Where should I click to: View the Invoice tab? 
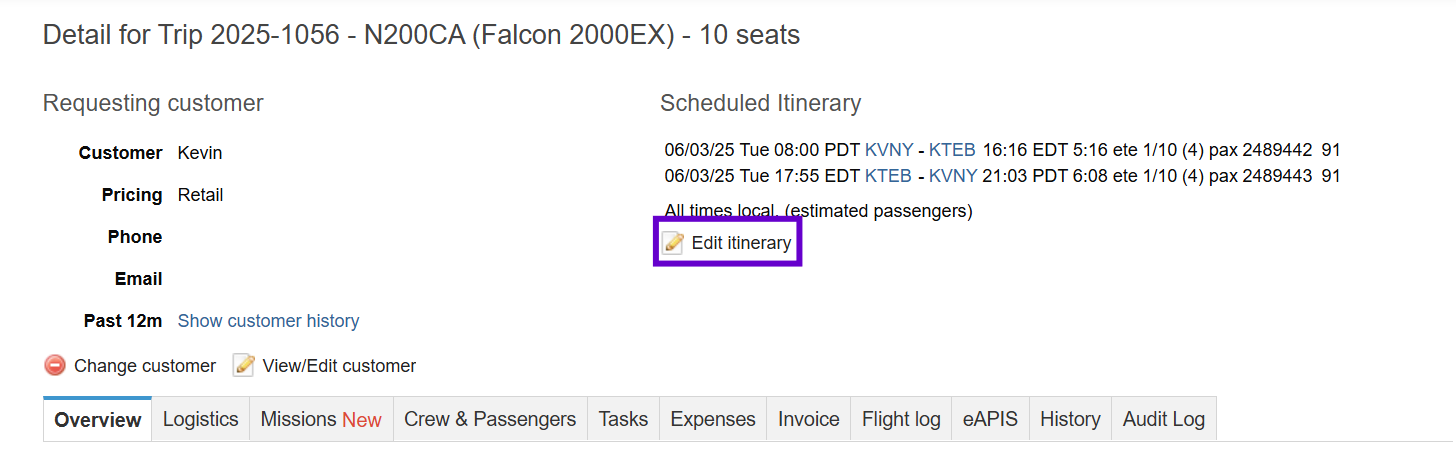pos(809,419)
